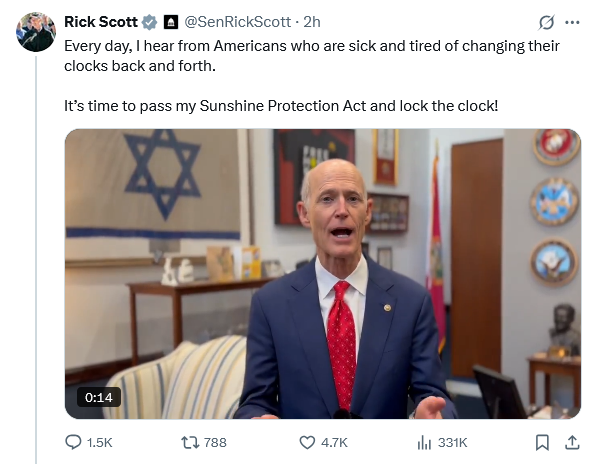Viewport: 598px width, 464px height.
Task: Click the 788 reposts count
Action: coord(215,443)
